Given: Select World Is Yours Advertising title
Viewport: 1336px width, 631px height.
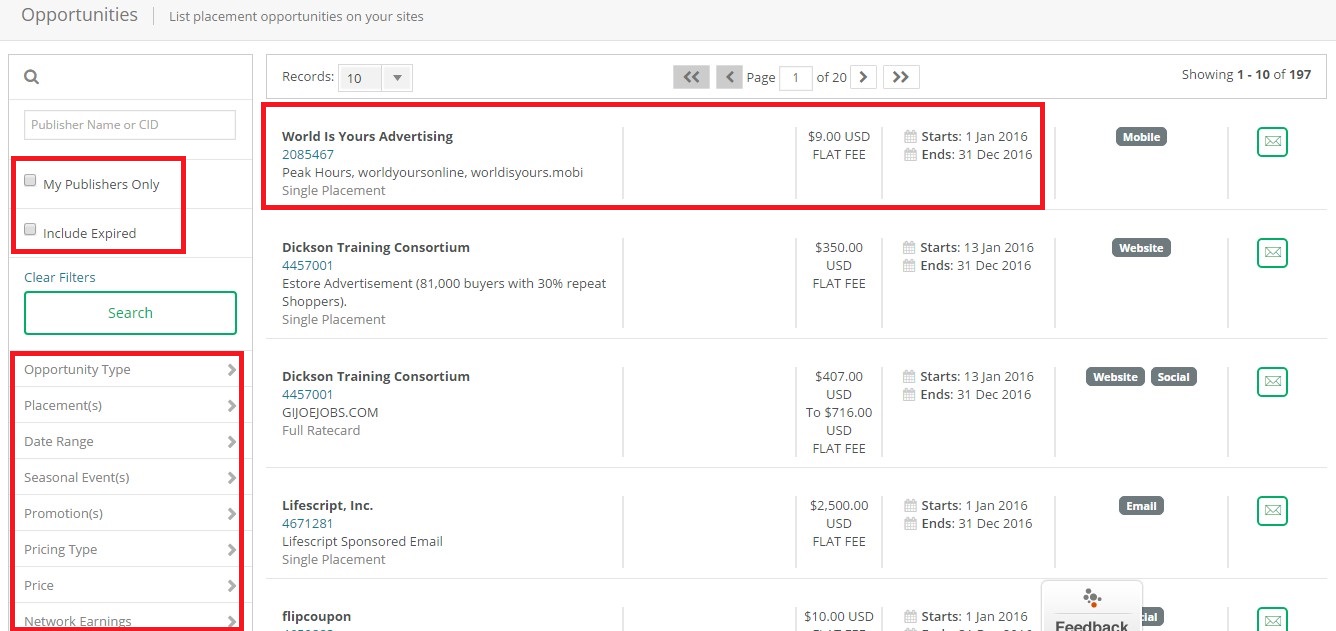Looking at the screenshot, I should click(x=367, y=136).
